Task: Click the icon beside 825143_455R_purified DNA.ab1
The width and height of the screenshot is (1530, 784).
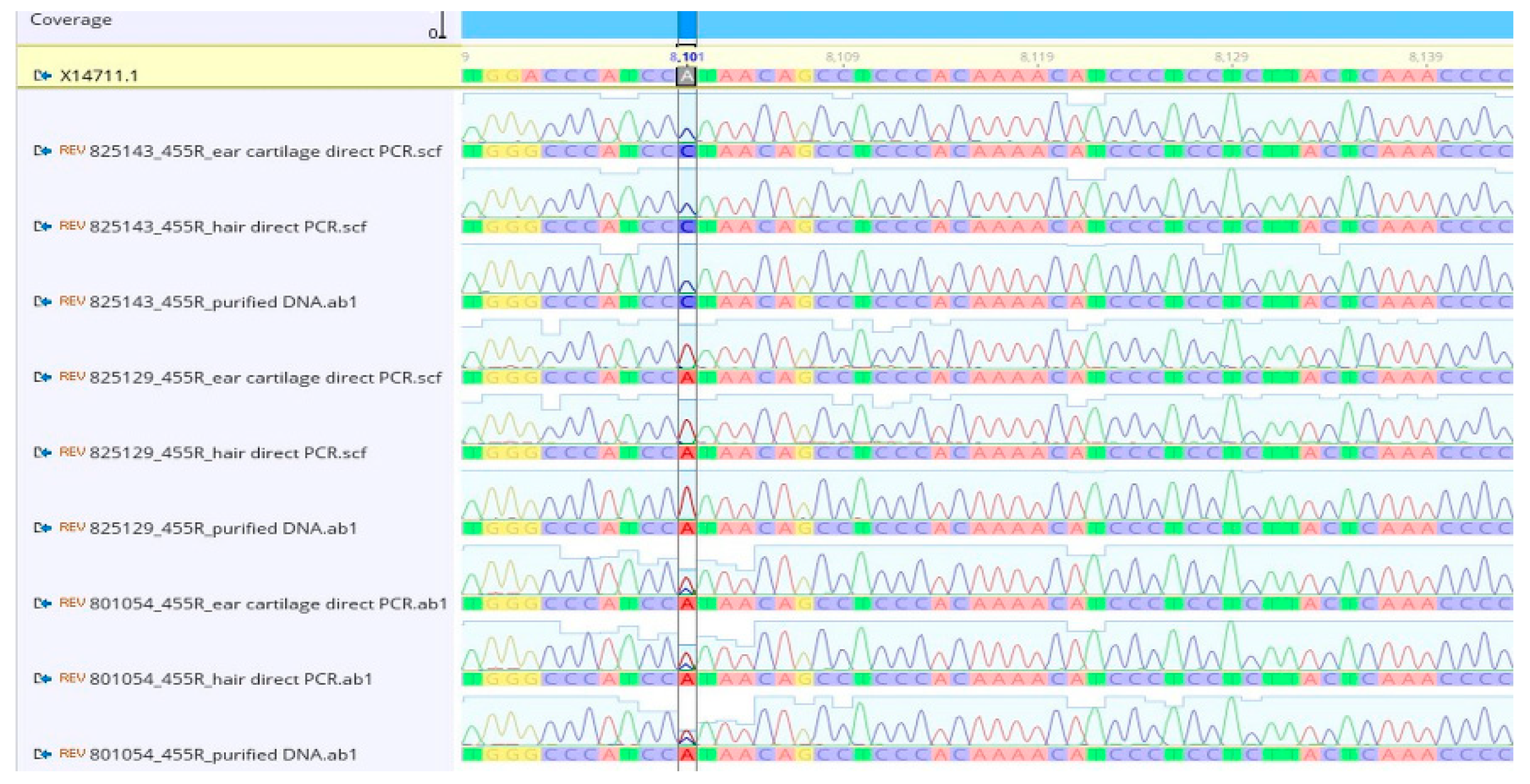Action: (x=43, y=302)
